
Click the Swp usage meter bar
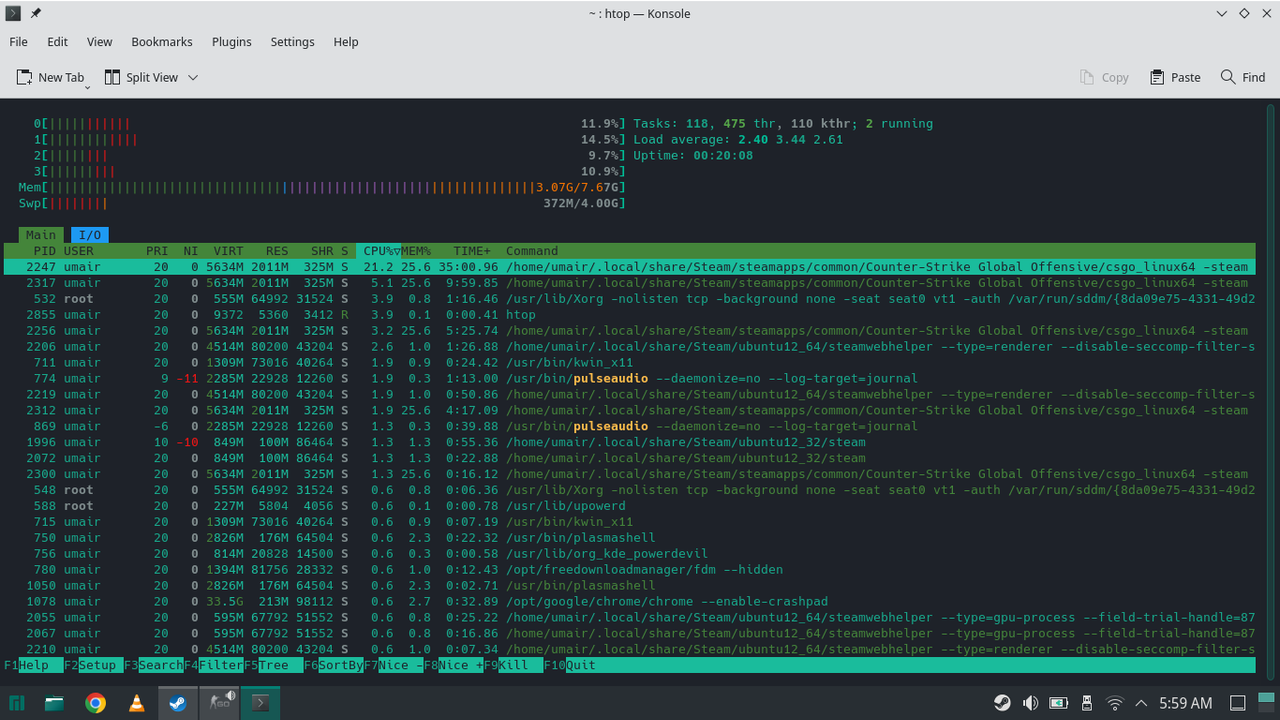322,203
